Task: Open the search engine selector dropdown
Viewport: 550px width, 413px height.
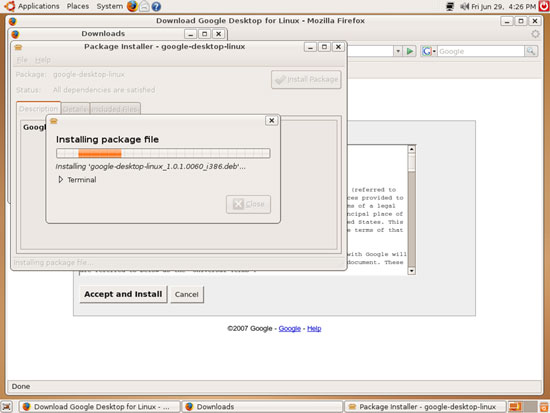Action: coord(429,51)
